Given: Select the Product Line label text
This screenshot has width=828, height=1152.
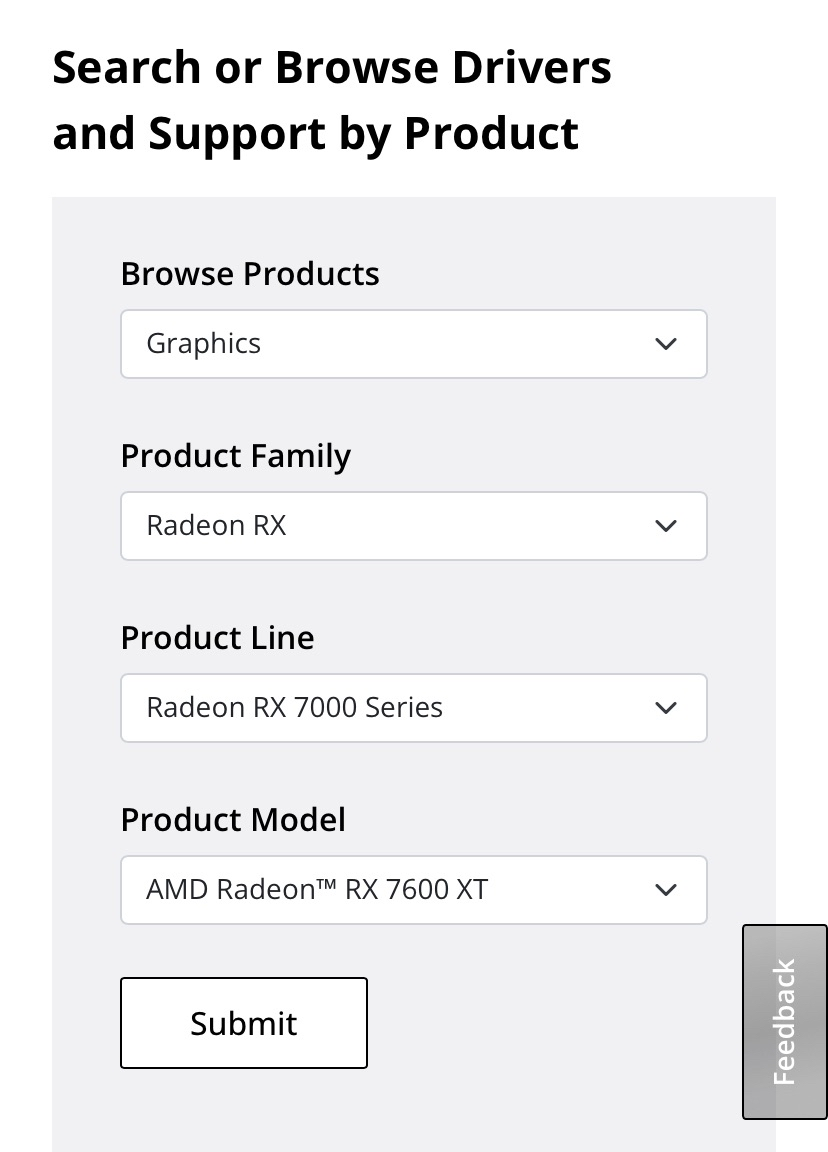Looking at the screenshot, I should coord(218,638).
